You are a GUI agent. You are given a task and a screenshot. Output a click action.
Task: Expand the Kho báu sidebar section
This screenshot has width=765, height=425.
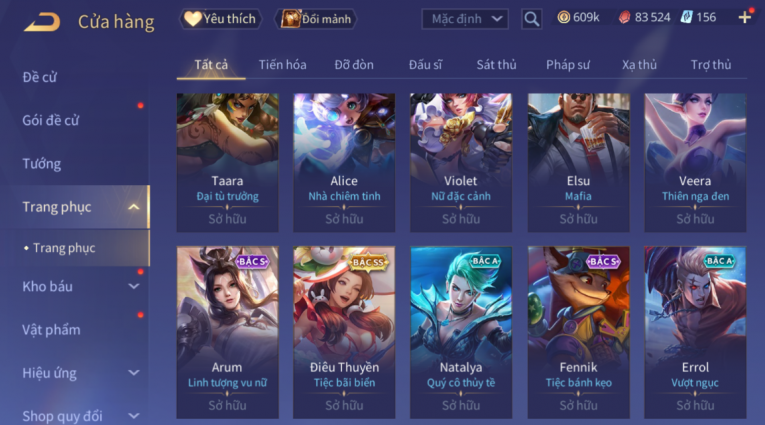tap(134, 286)
